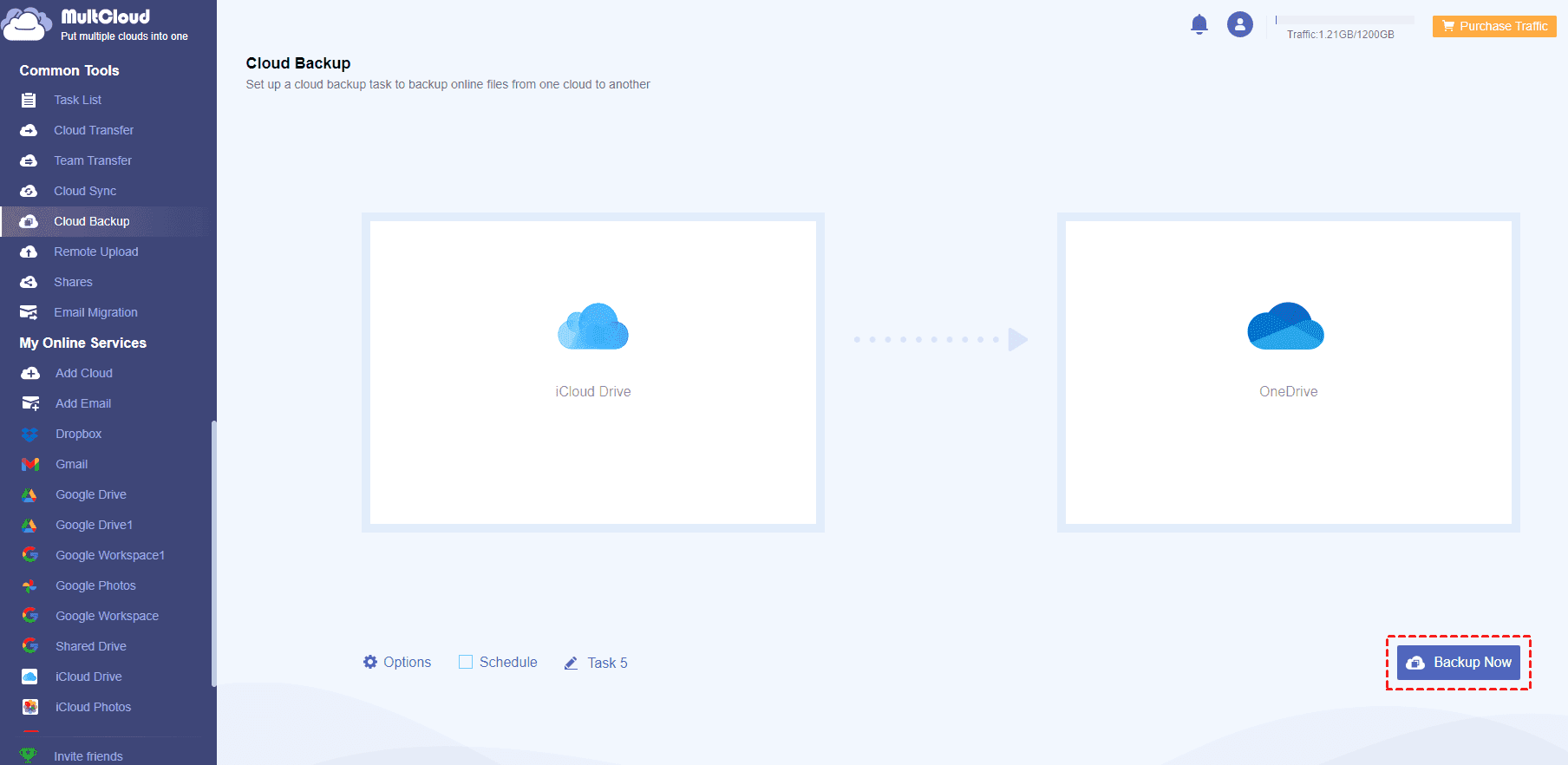1568x765 pixels.
Task: Select iCloud Drive source panel
Action: 593,372
